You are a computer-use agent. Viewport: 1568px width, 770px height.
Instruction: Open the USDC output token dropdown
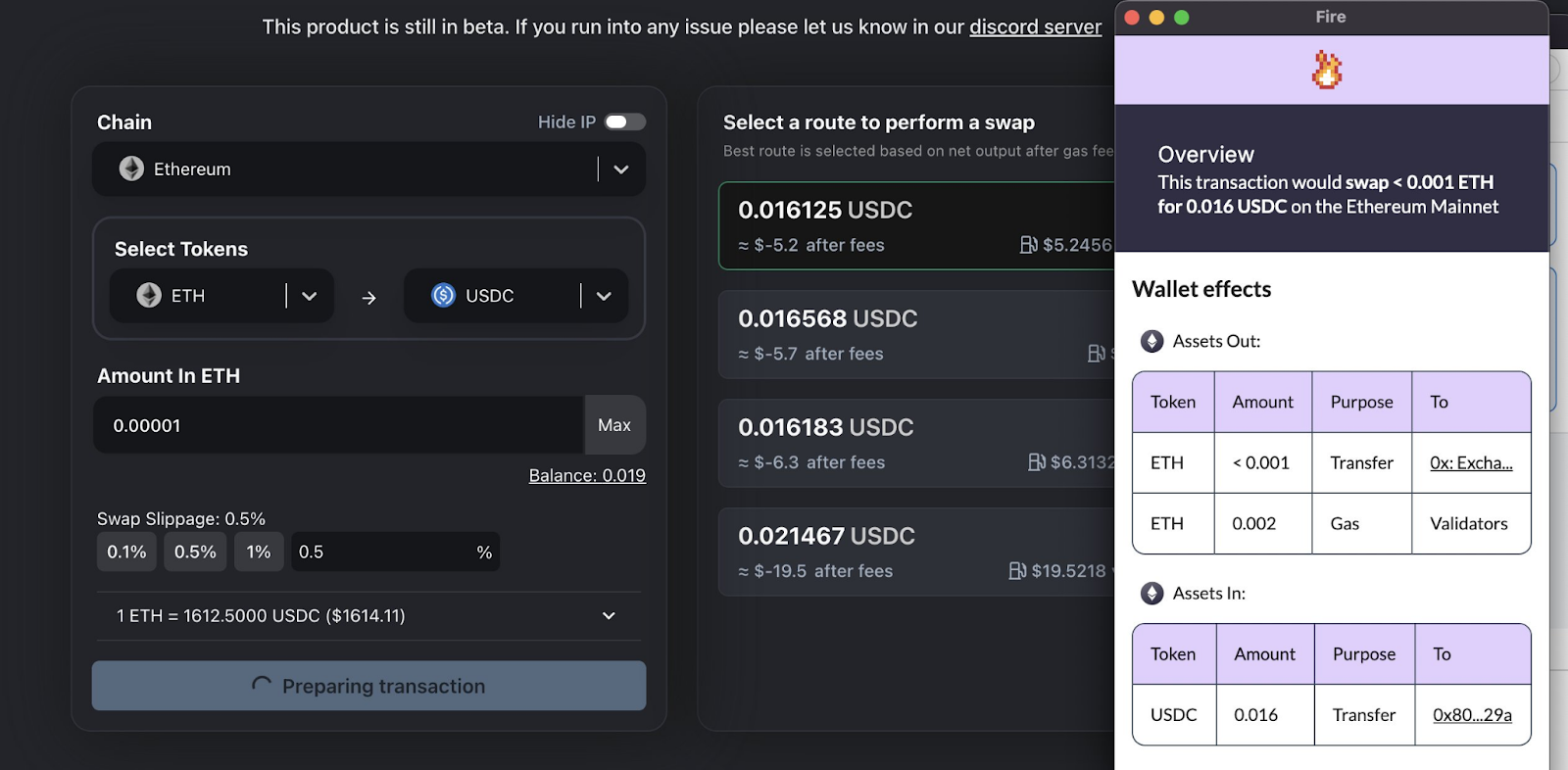point(604,296)
